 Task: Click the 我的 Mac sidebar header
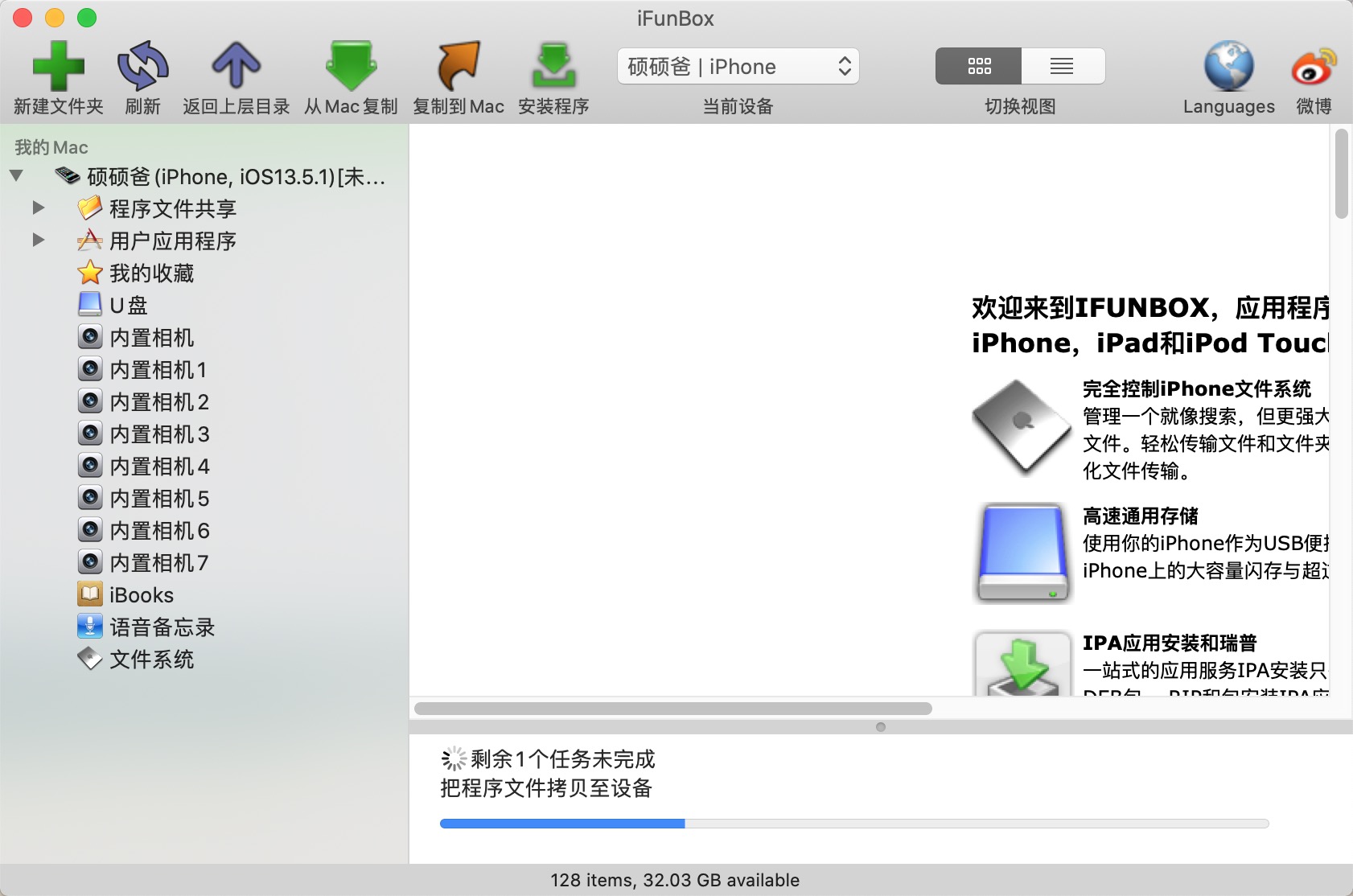[x=51, y=147]
